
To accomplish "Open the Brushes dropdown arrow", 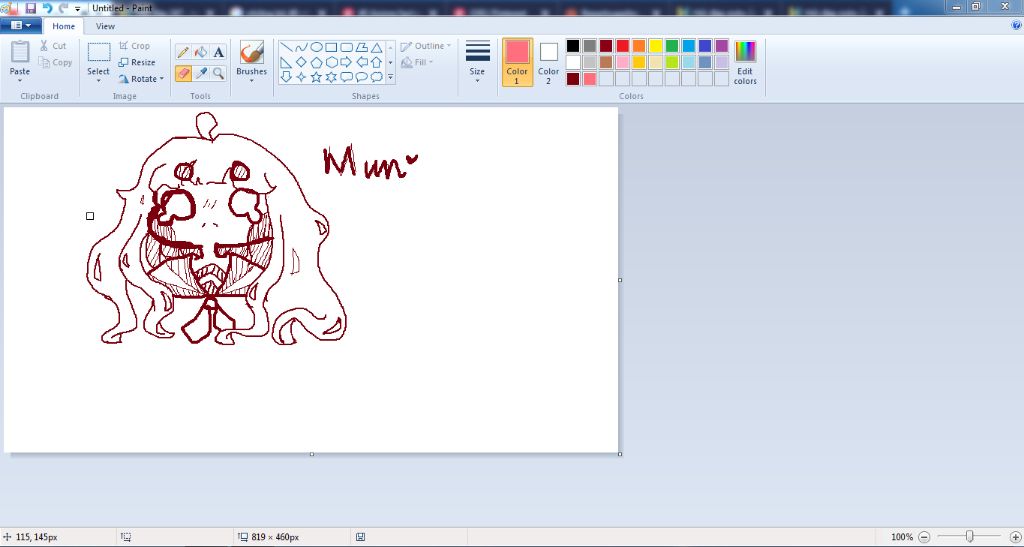I will pos(251,81).
